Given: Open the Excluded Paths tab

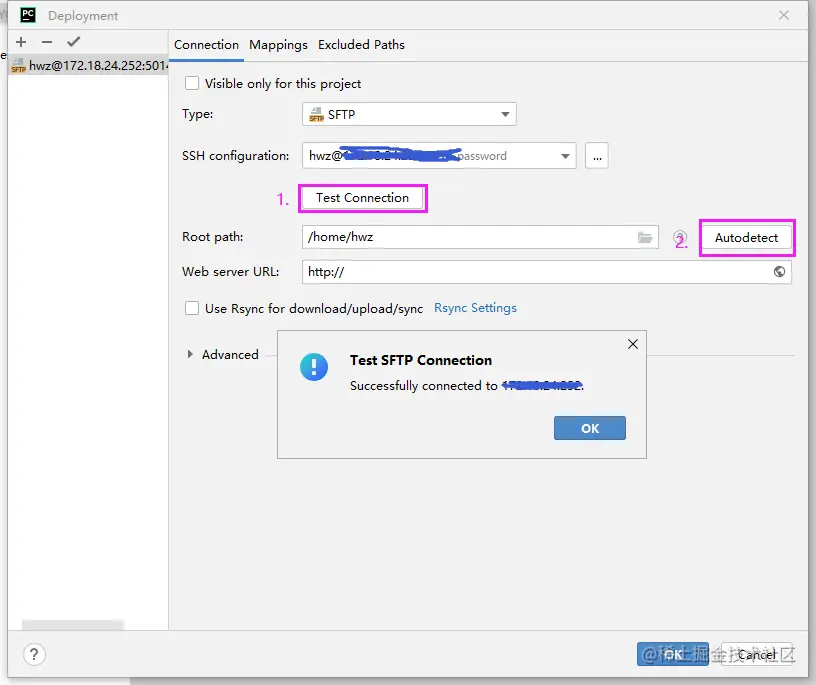Looking at the screenshot, I should coord(361,45).
